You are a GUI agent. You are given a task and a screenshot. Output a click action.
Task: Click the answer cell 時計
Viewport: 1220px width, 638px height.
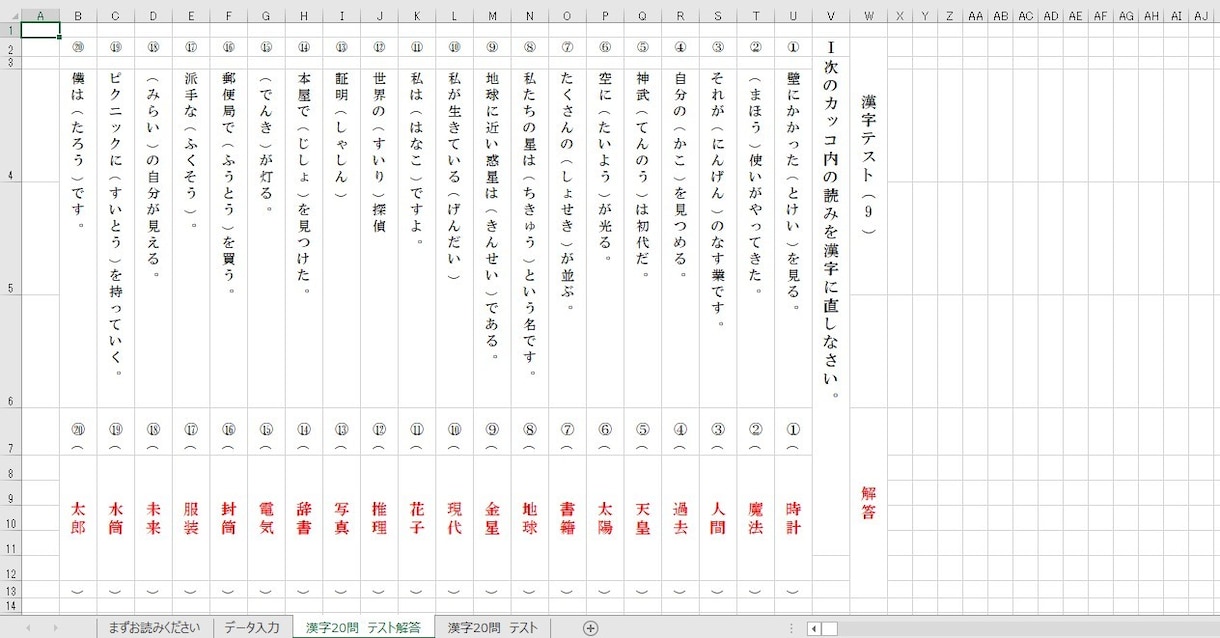pyautogui.click(x=793, y=518)
